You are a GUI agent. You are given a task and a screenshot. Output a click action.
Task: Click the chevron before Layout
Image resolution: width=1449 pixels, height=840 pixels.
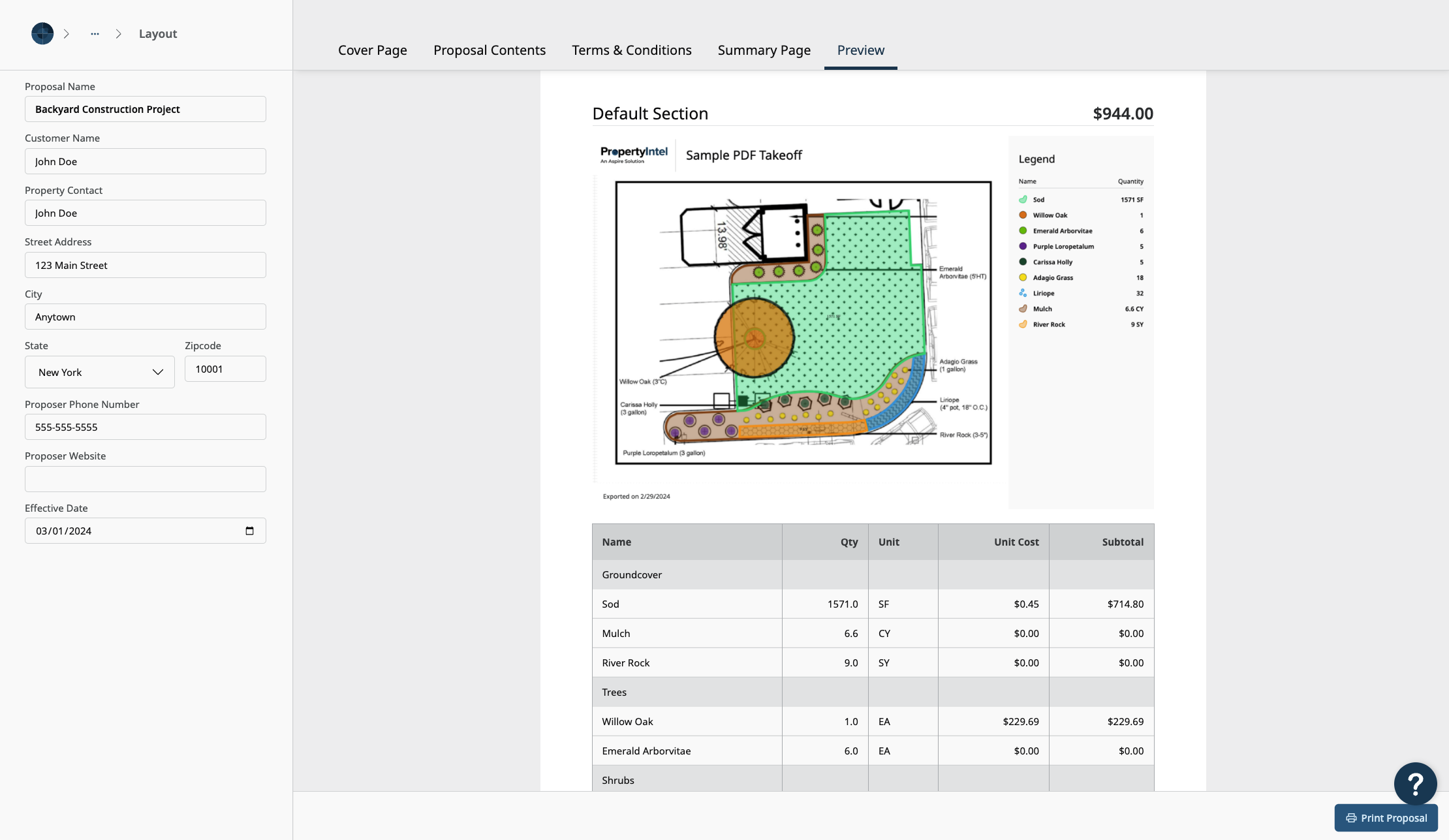point(118,33)
